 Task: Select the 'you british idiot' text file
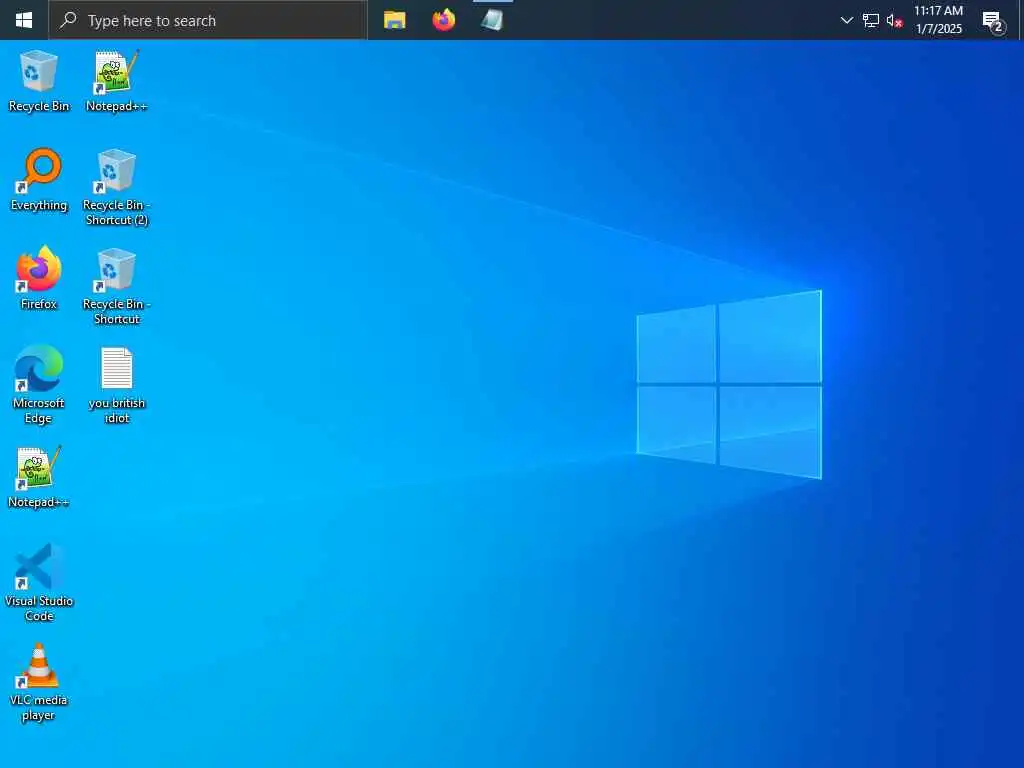[x=116, y=385]
